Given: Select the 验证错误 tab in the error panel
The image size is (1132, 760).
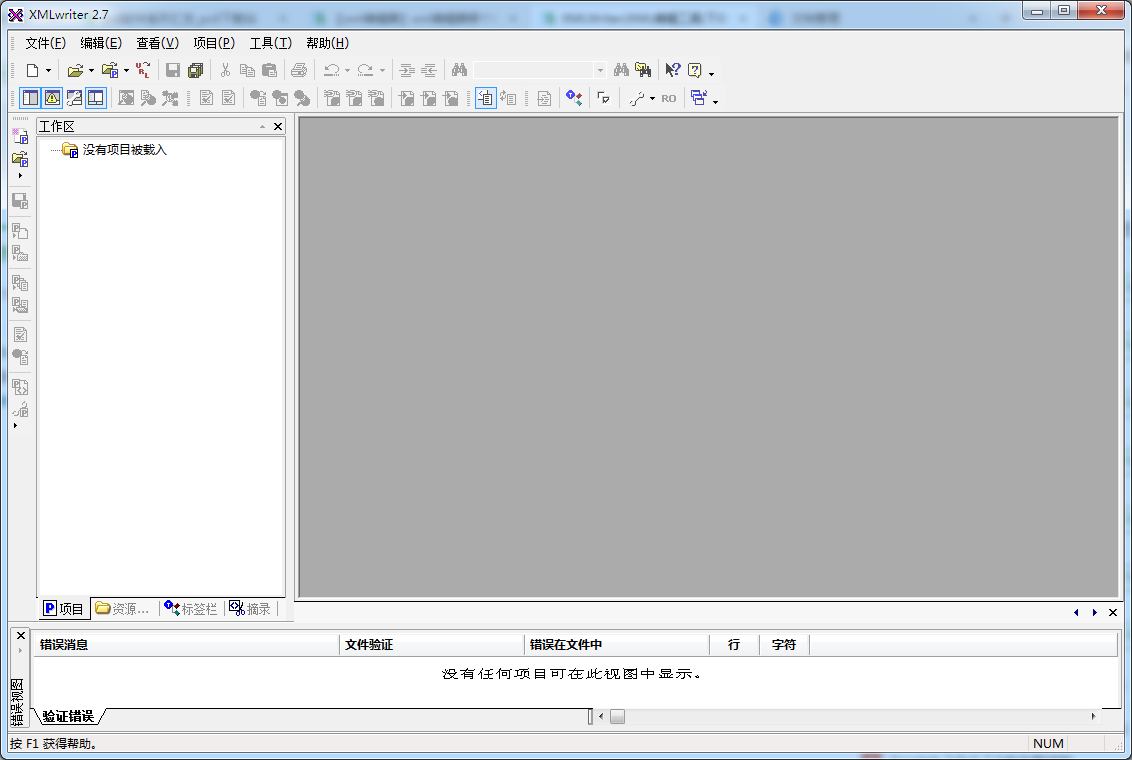Looking at the screenshot, I should click(68, 716).
